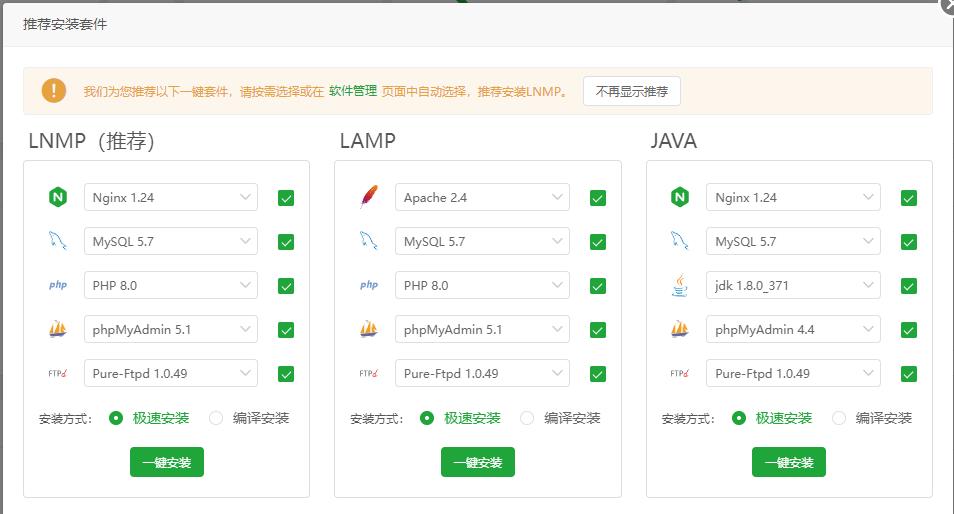This screenshot has width=954, height=514.
Task: Select 编译安装 radio in the LAMP panel
Action: [x=527, y=418]
